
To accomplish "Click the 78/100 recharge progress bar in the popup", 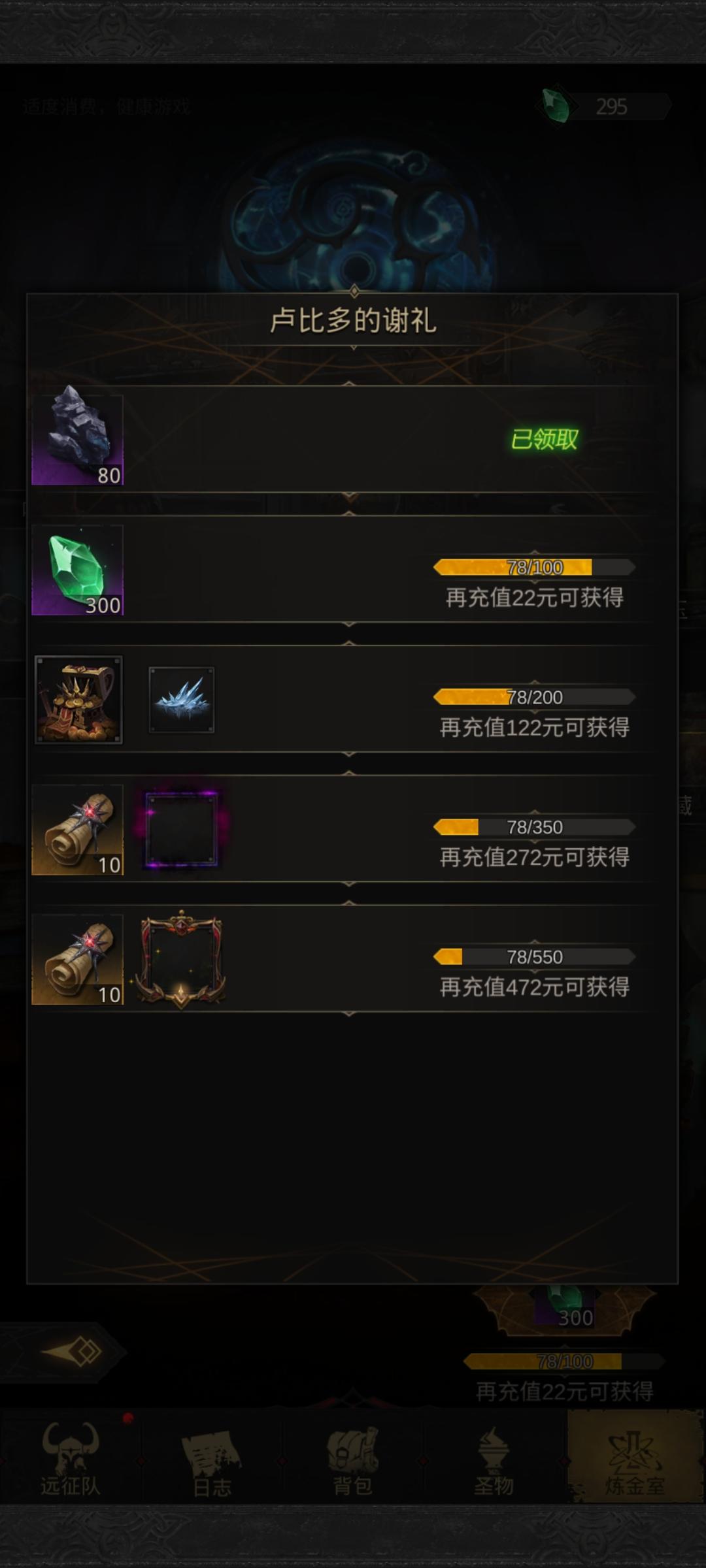I will [x=534, y=567].
